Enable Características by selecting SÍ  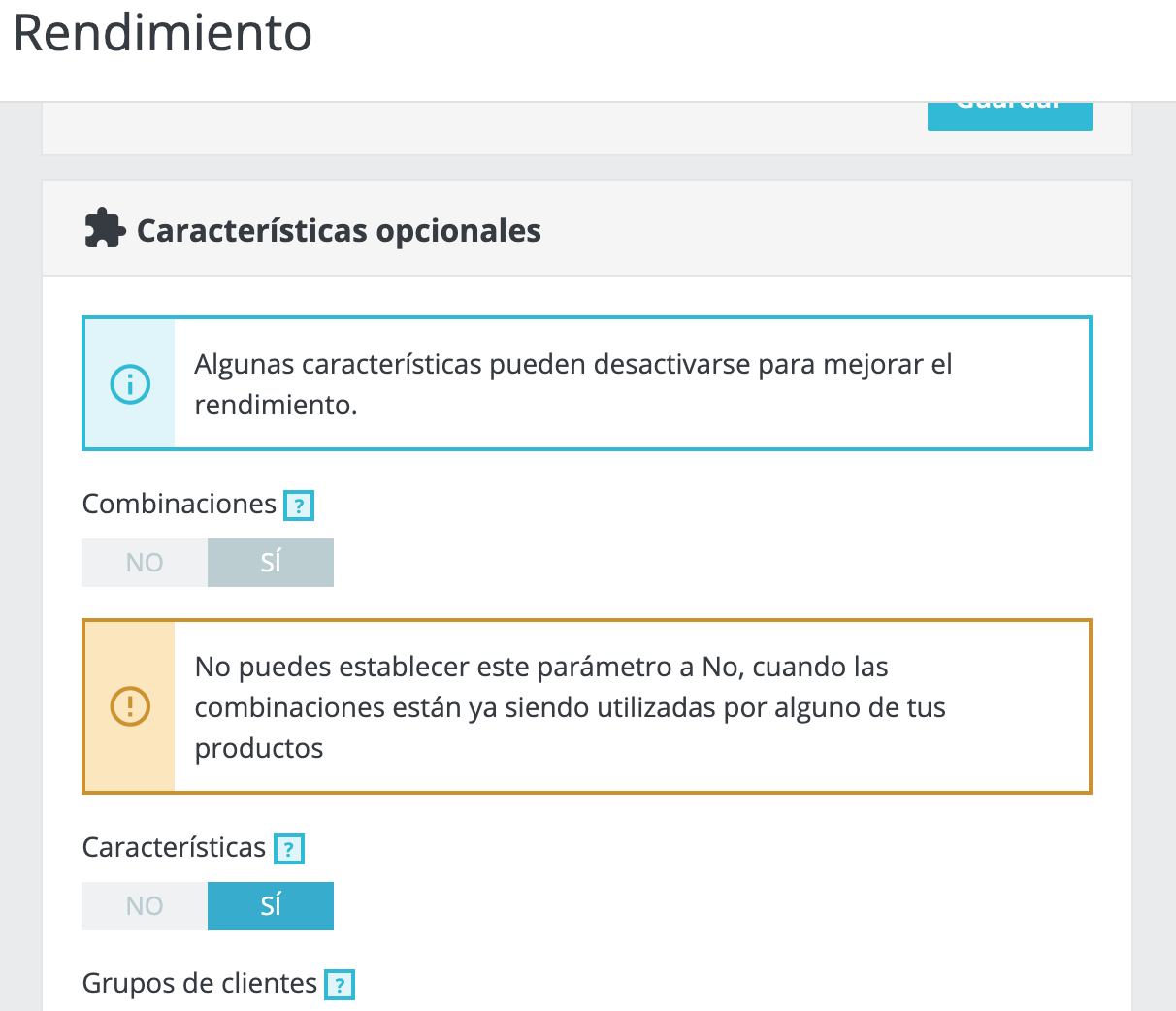[271, 906]
